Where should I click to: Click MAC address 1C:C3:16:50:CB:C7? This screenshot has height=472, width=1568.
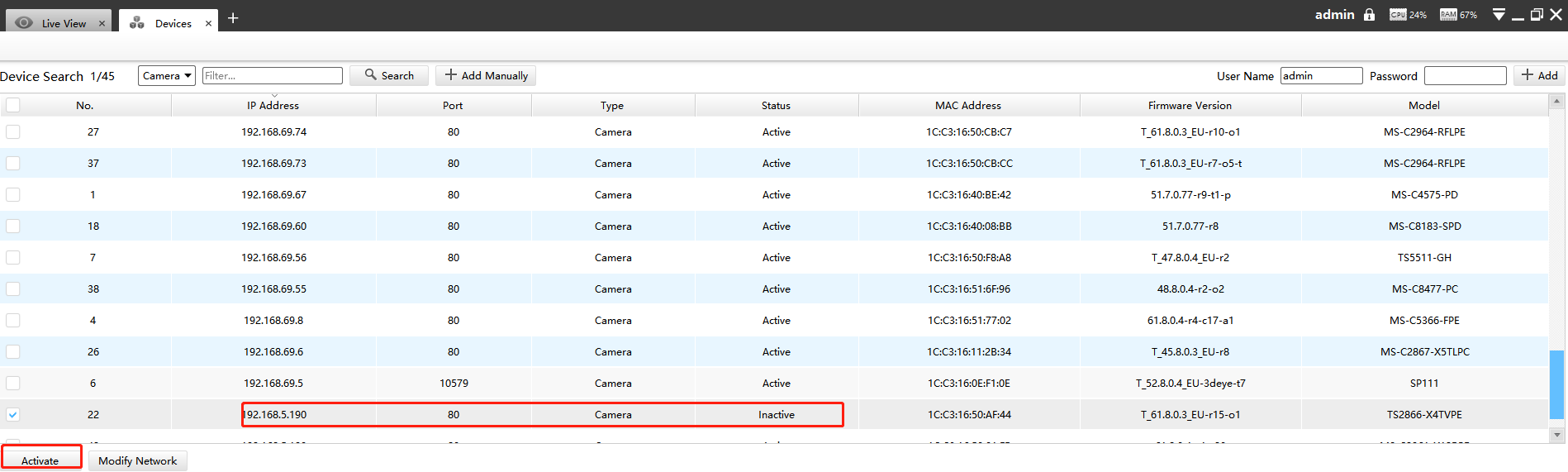pyautogui.click(x=969, y=131)
